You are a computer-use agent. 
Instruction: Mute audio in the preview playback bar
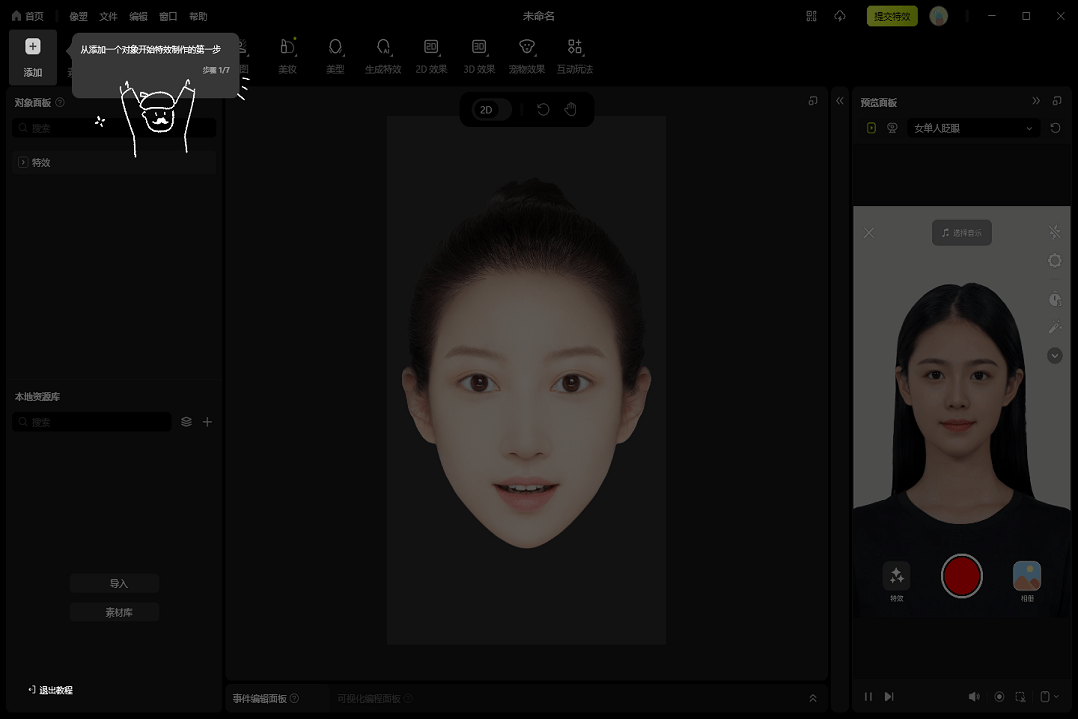(x=974, y=696)
